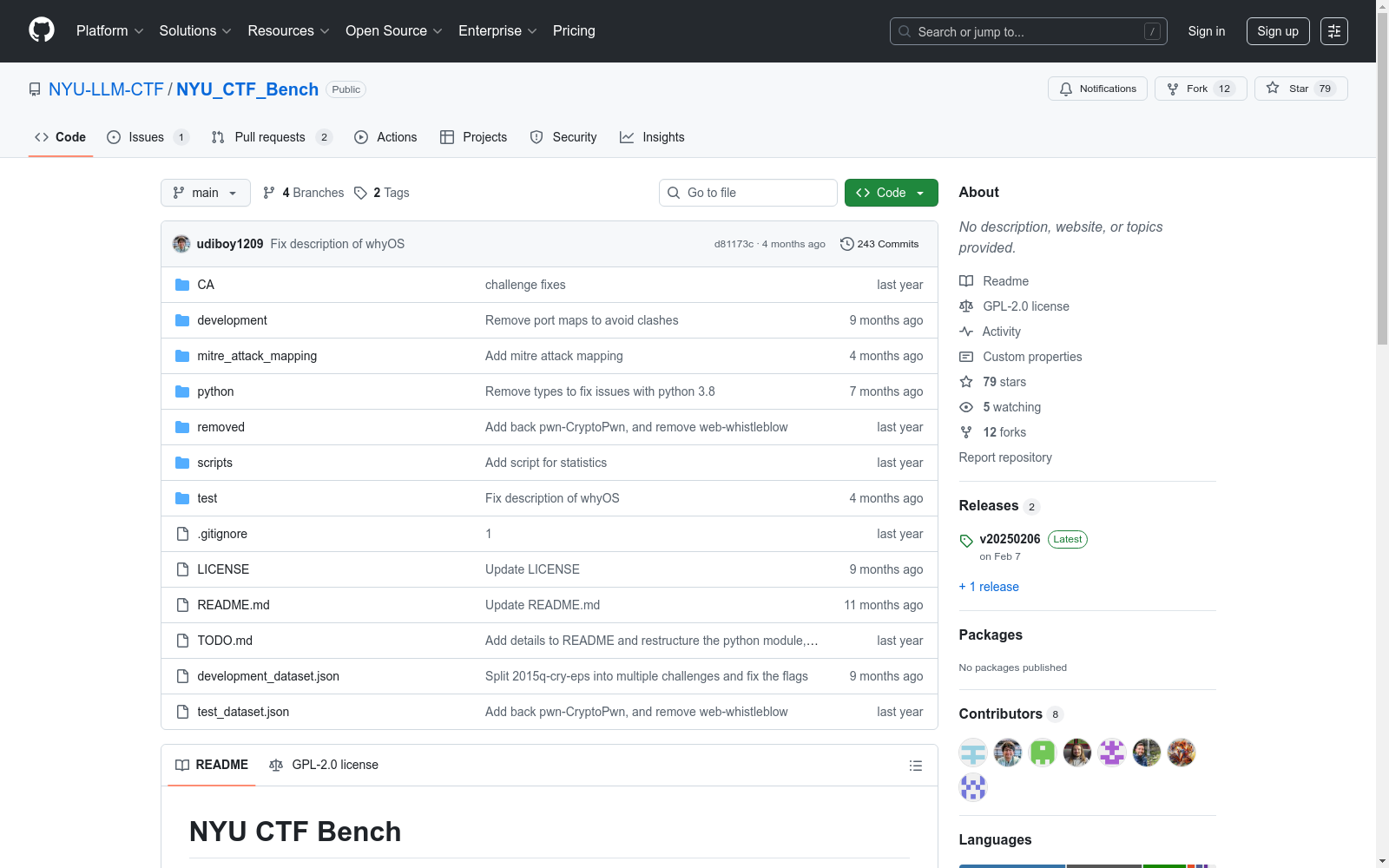Viewport: 1389px width, 868px height.
Task: Click the TODO.md file icon
Action: [x=182, y=641]
